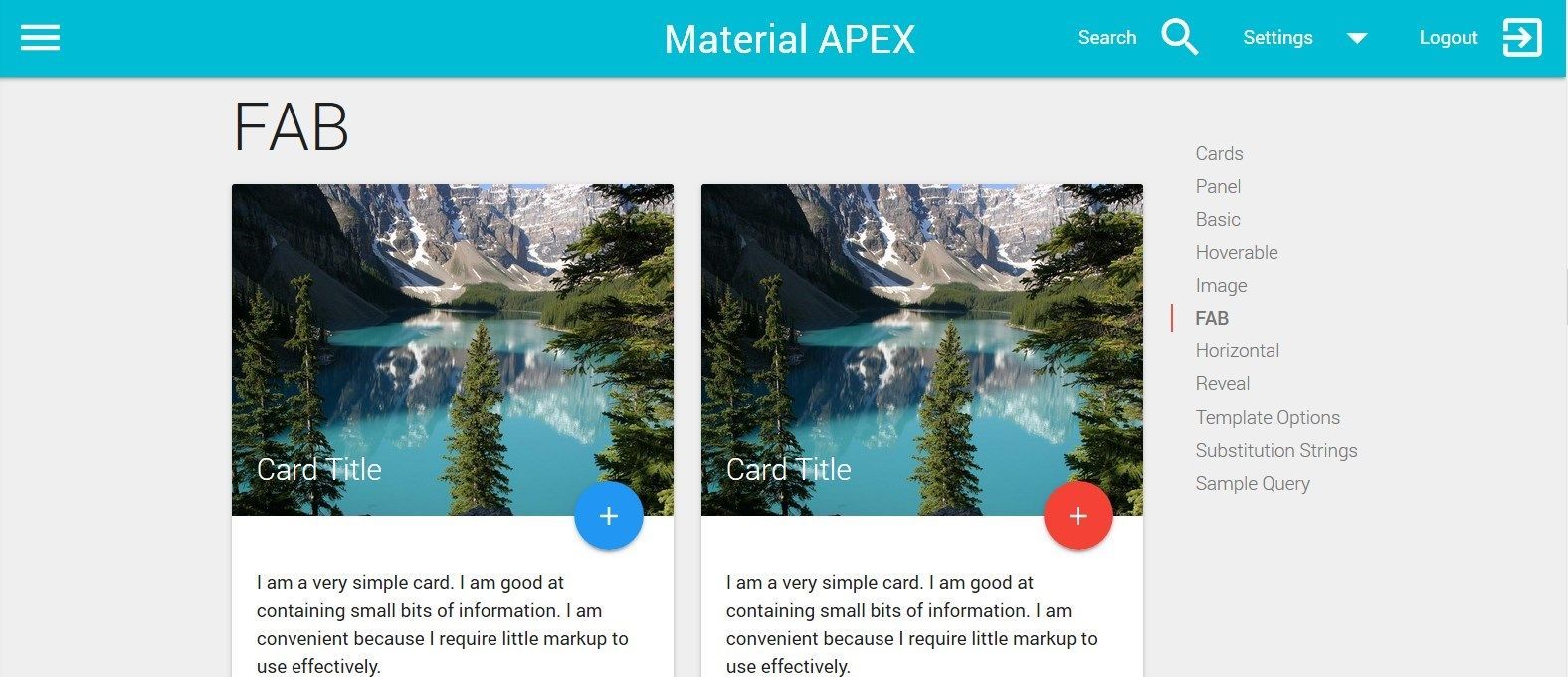Viewport: 1568px width, 677px height.
Task: Open the hamburger navigation menu
Action: click(x=40, y=38)
